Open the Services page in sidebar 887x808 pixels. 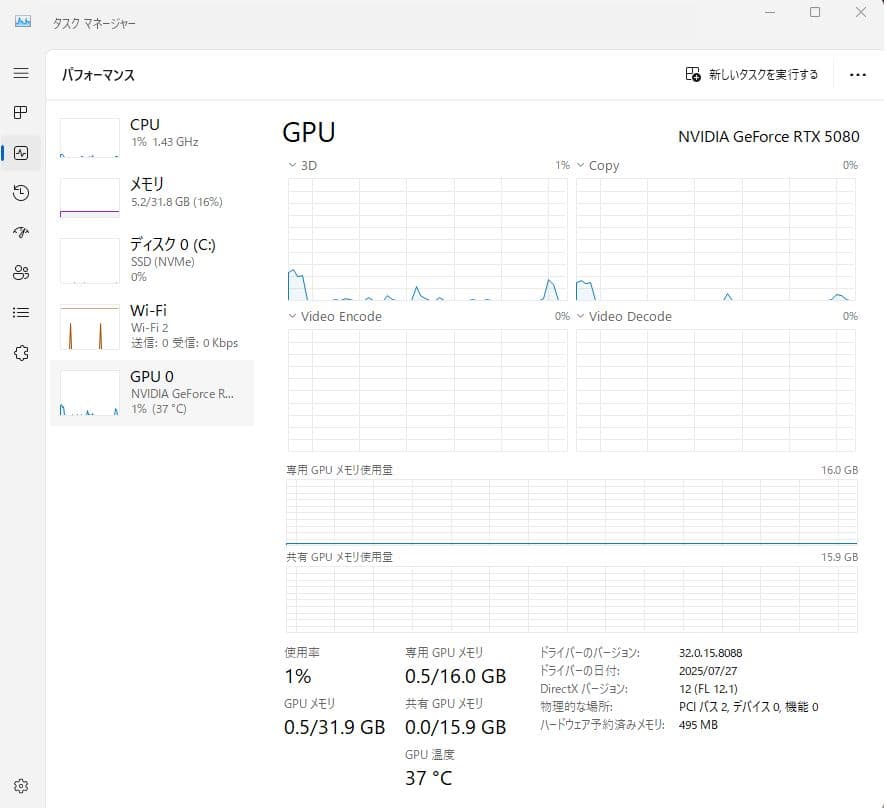21,352
